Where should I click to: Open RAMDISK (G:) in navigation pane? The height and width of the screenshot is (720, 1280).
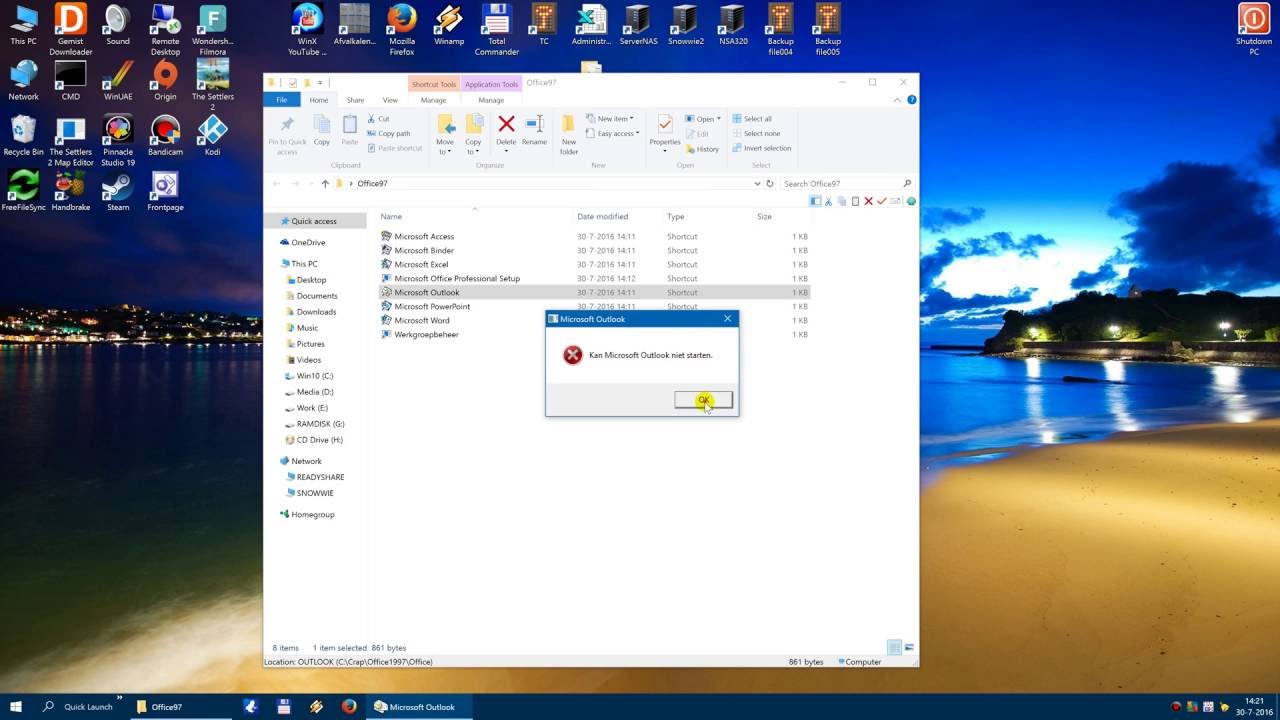pos(320,424)
